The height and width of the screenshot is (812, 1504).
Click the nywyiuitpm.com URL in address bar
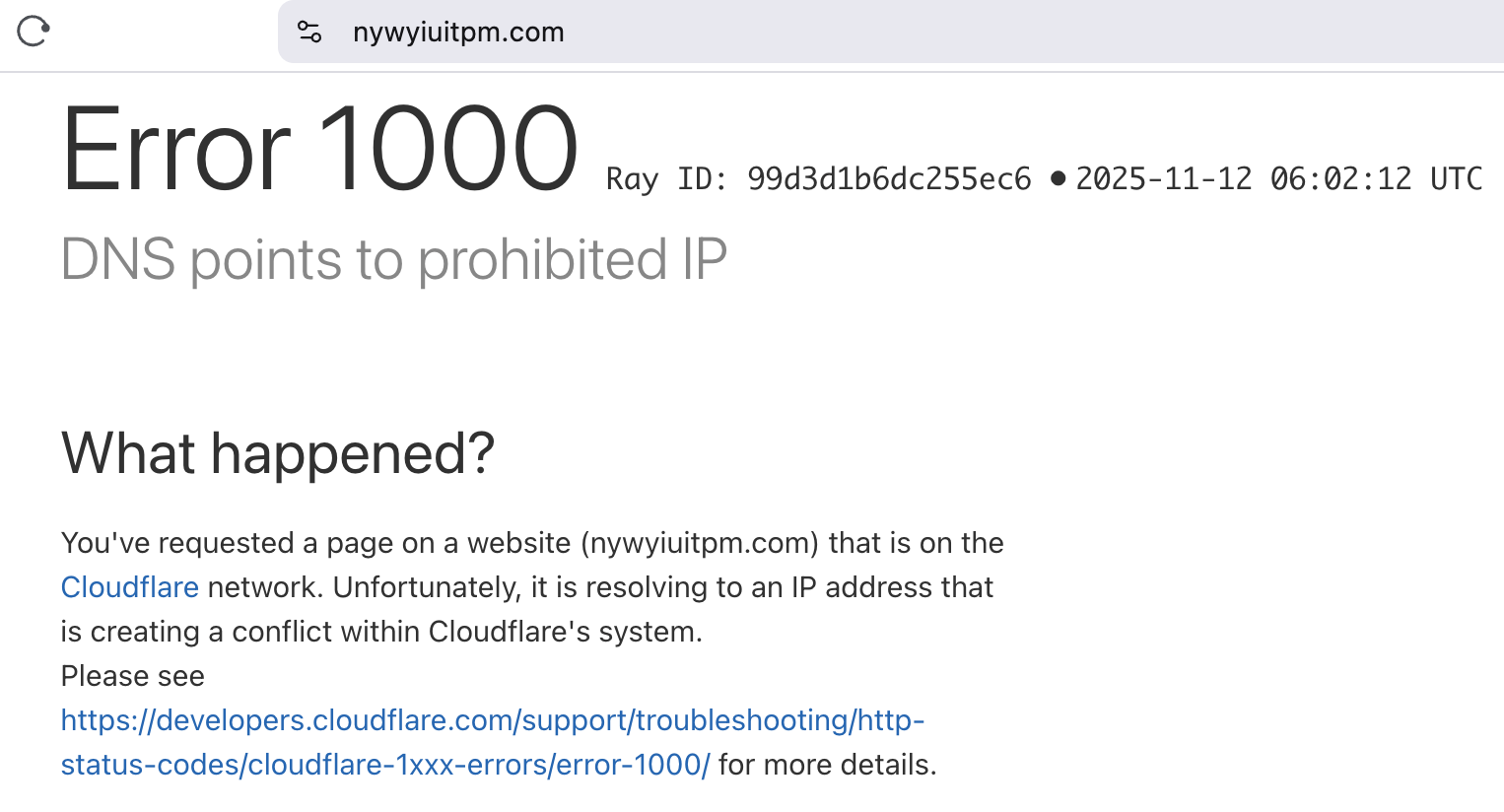458,33
